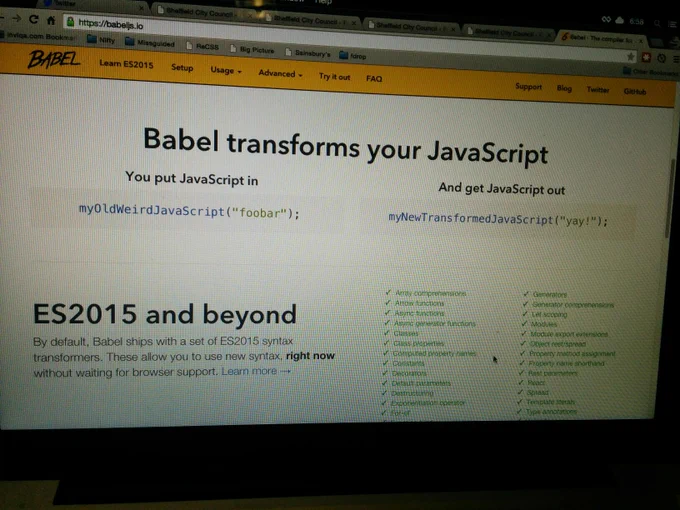The height and width of the screenshot is (510, 680).
Task: Click the Arrow functions feature link
Action: pos(419,303)
